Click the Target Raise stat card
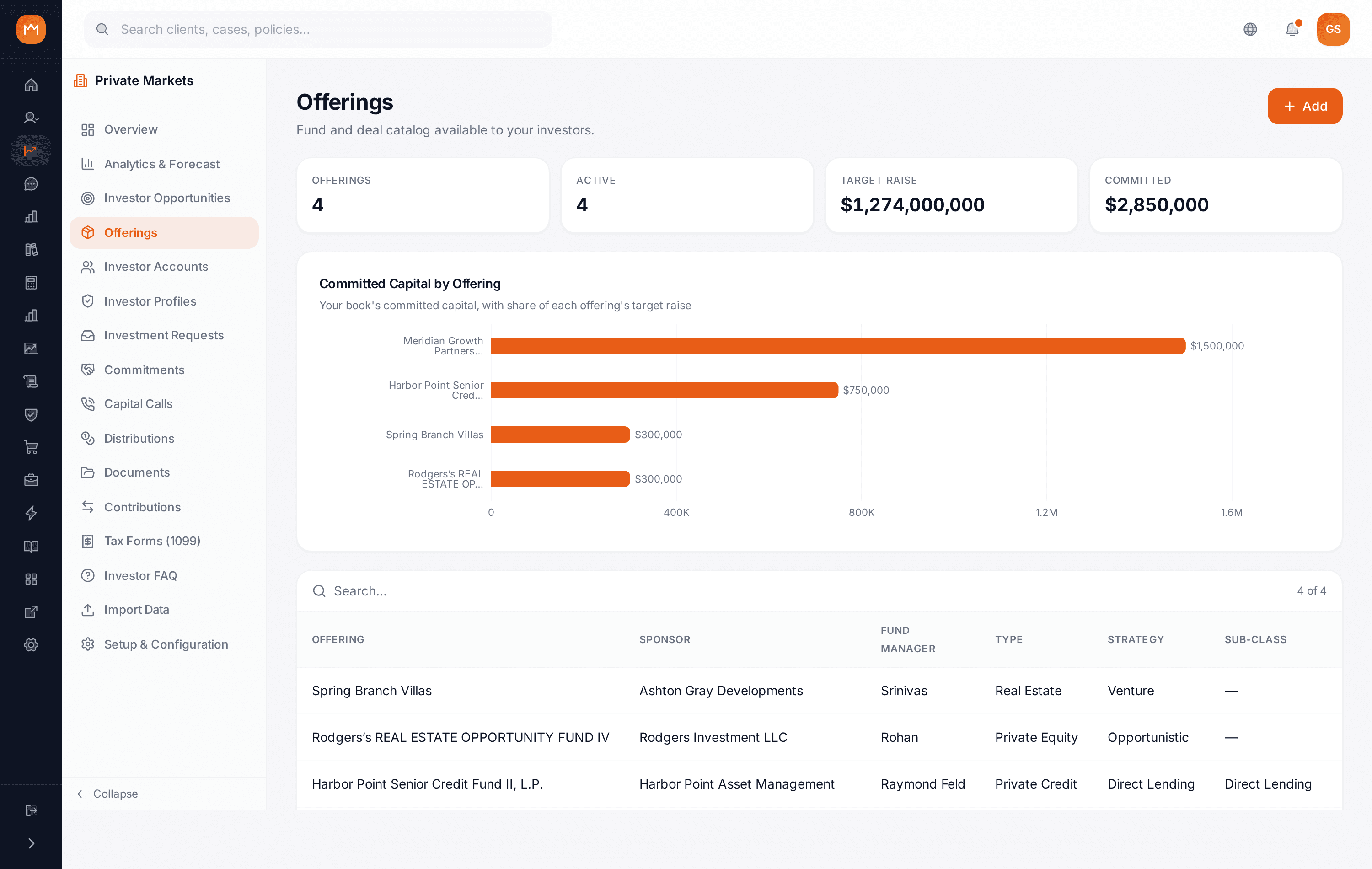 click(x=951, y=195)
